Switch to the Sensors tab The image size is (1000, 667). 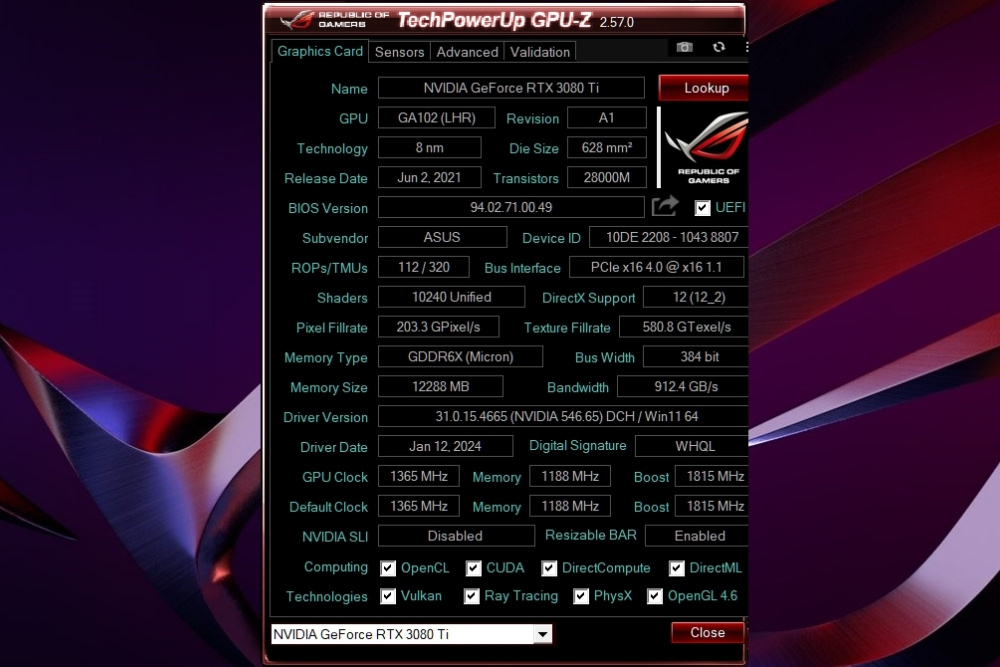point(399,52)
